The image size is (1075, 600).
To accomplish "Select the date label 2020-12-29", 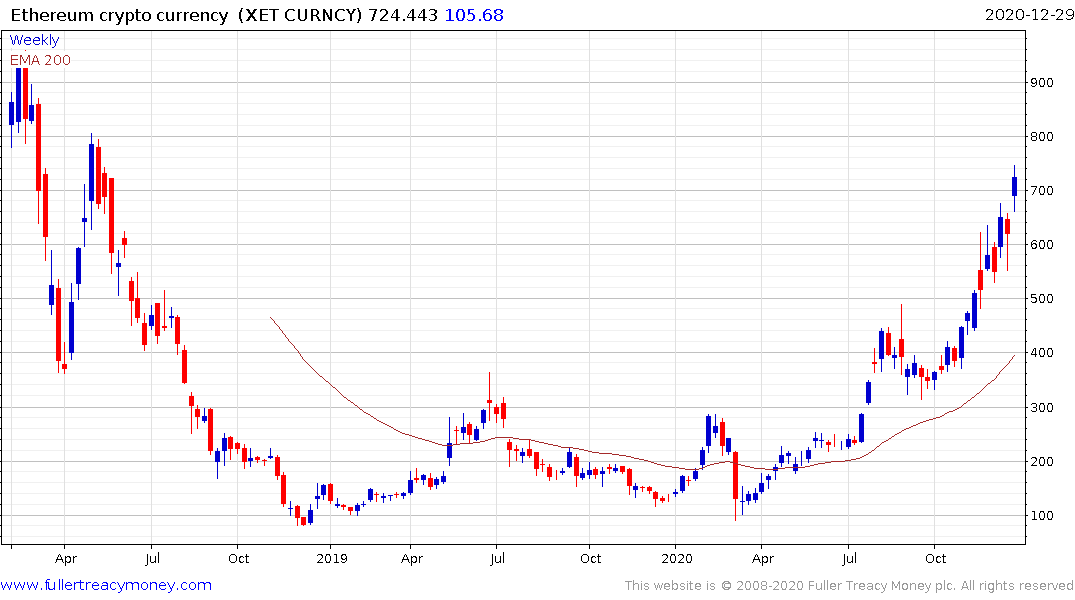I will coord(1029,14).
